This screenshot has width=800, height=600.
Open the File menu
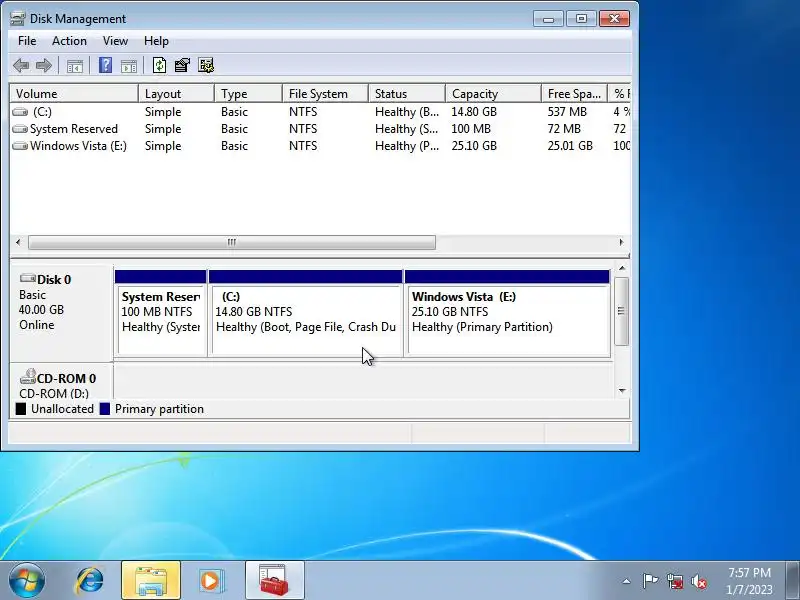[x=27, y=41]
